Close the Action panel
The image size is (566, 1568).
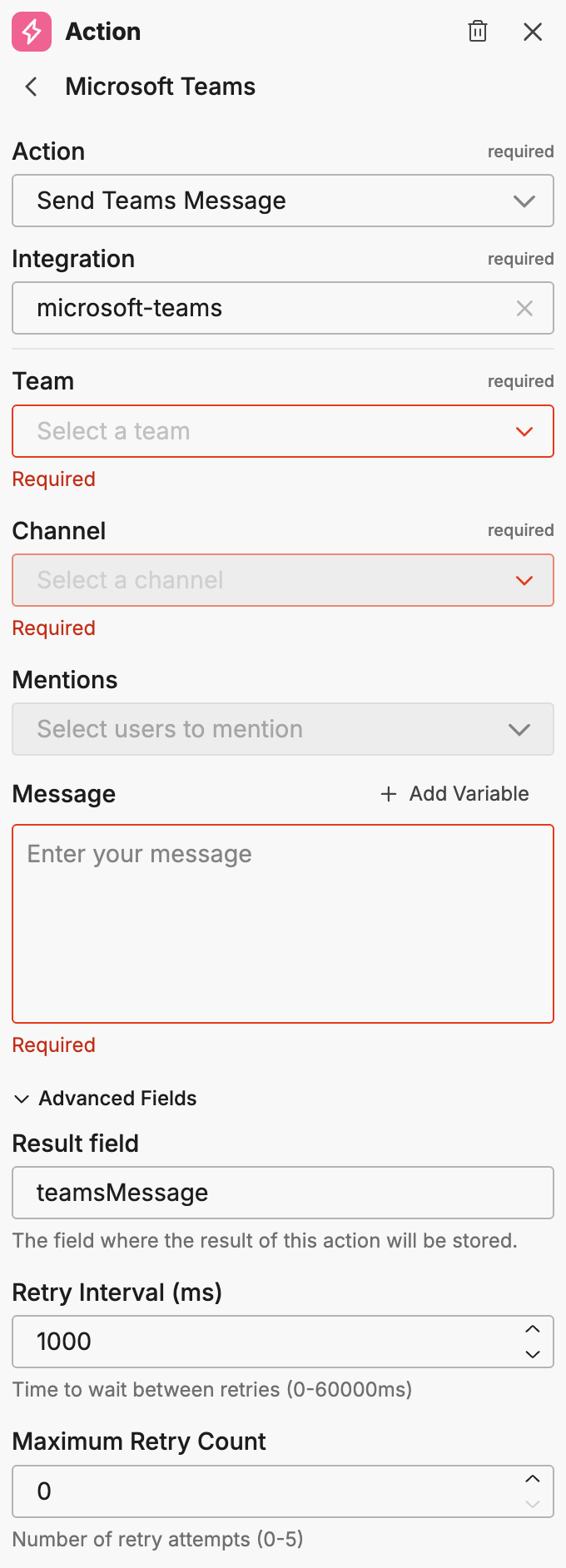coord(533,32)
